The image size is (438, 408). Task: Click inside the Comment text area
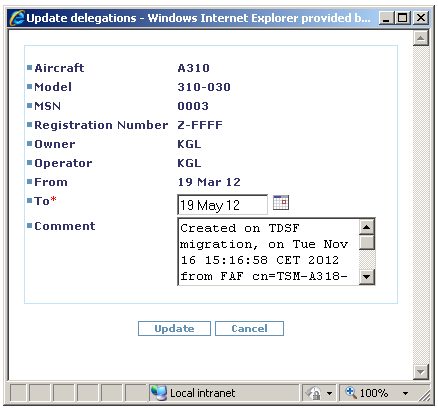coord(269,252)
